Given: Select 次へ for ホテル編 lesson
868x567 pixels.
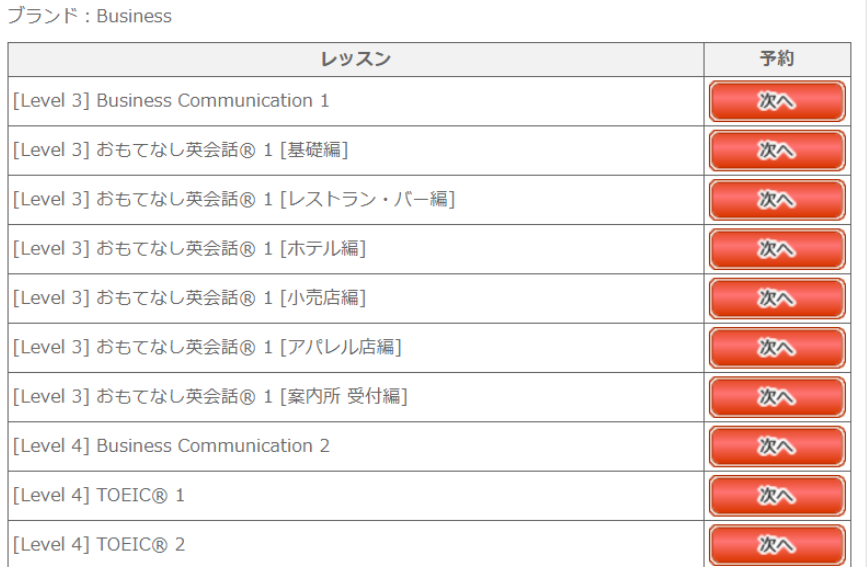Looking at the screenshot, I should tap(777, 249).
